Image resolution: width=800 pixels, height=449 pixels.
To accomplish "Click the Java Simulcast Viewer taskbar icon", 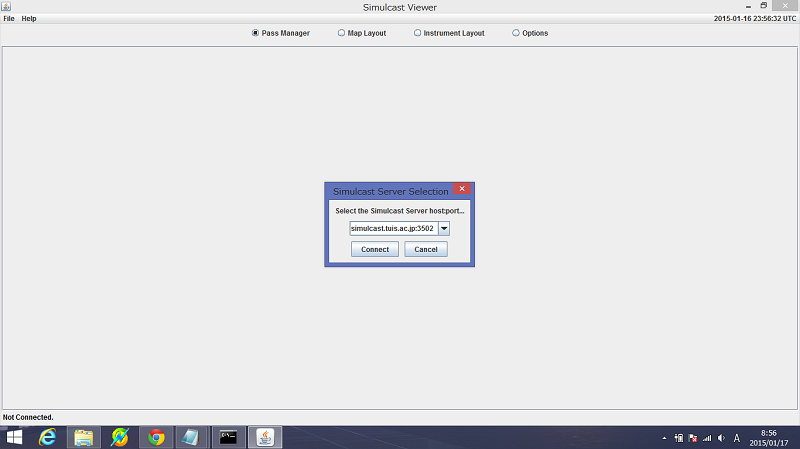I will 265,437.
